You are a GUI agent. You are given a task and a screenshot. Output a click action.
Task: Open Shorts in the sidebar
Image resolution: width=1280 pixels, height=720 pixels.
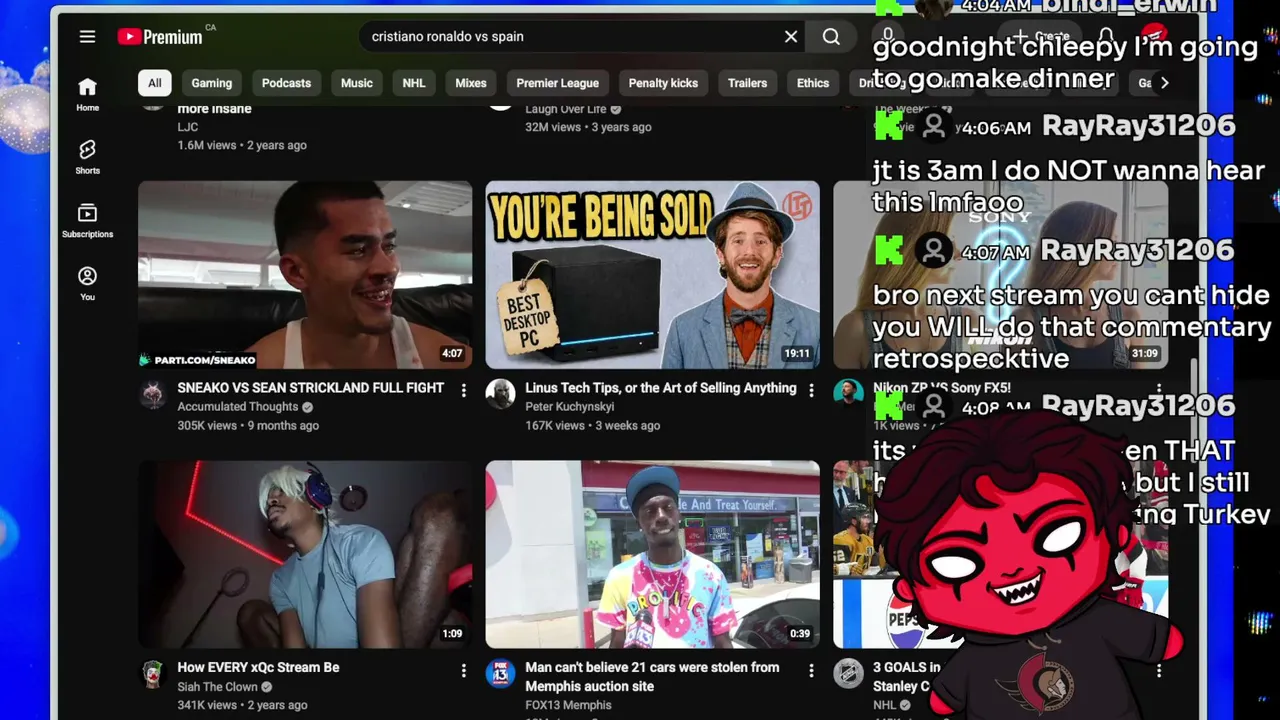click(87, 157)
